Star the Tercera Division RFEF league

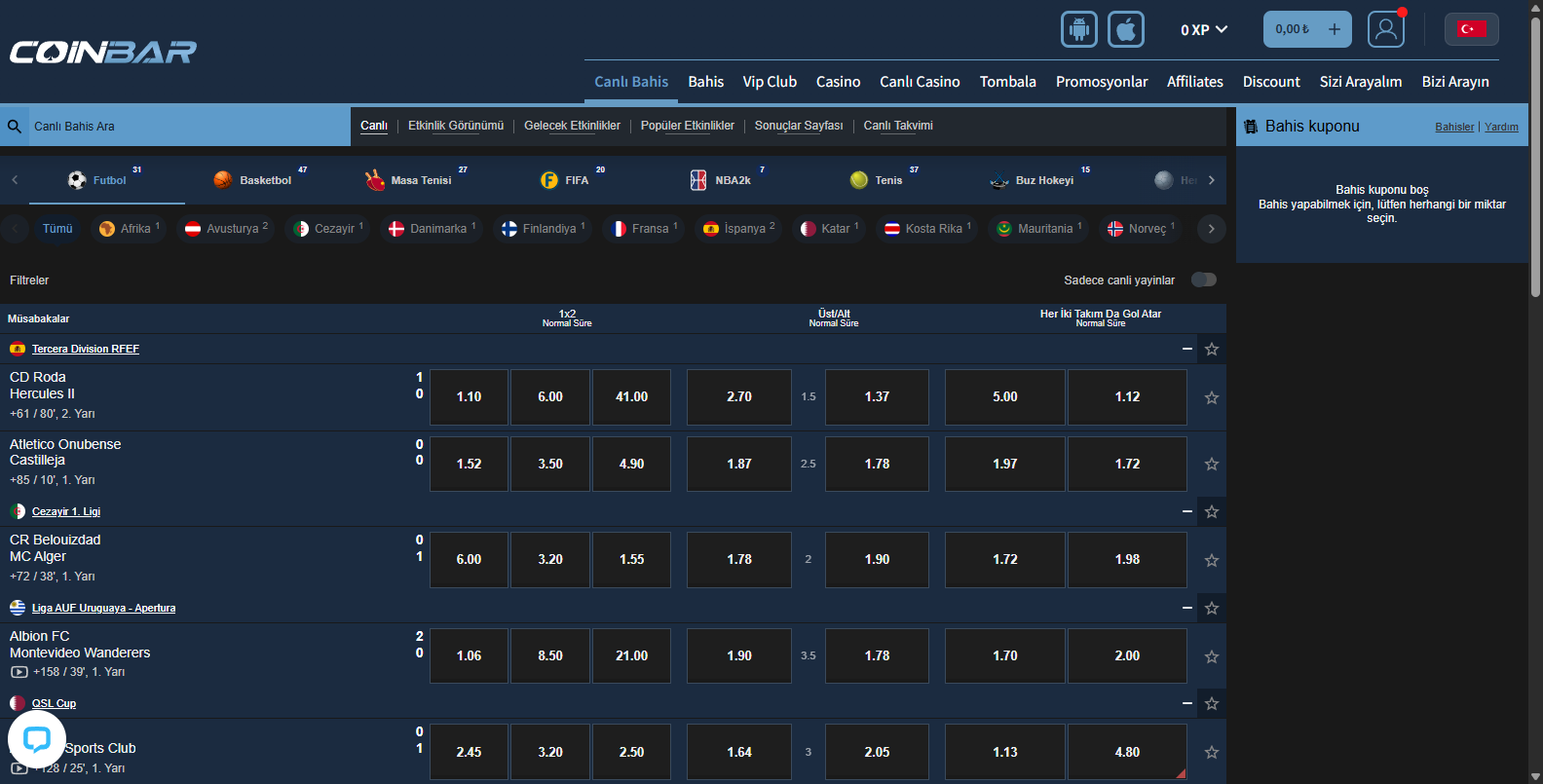tap(1211, 349)
